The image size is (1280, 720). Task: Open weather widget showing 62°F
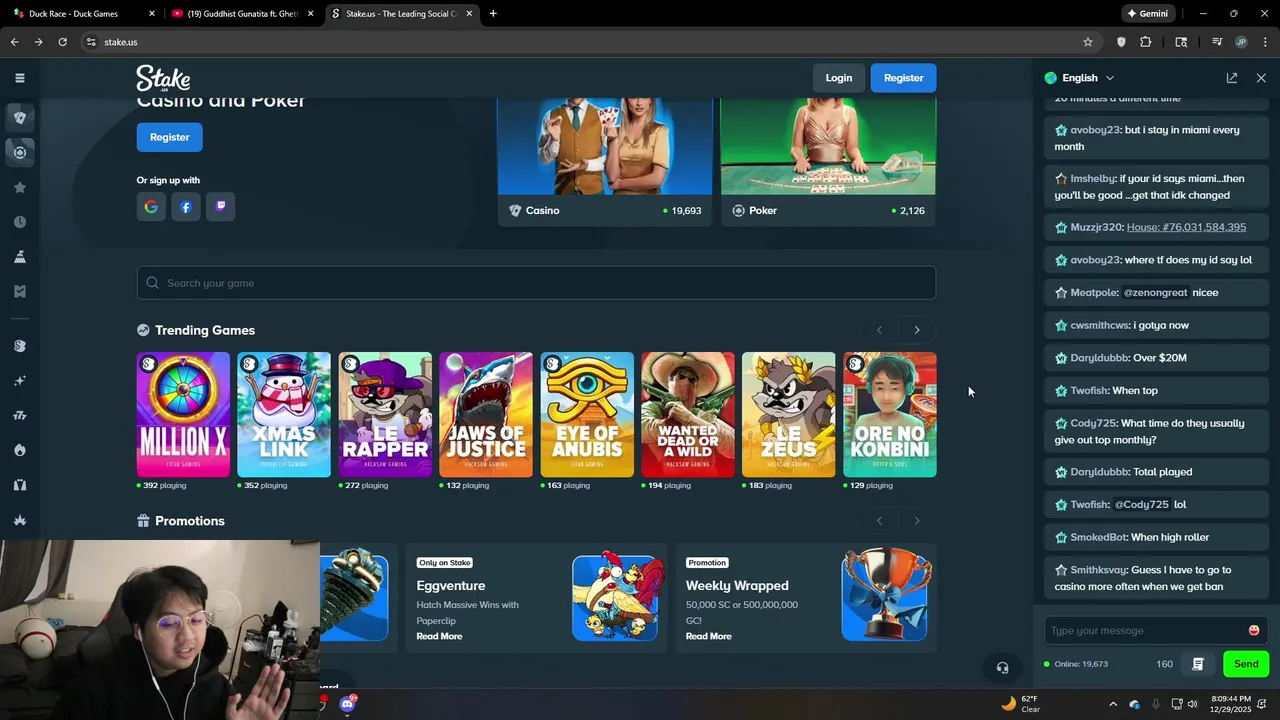(1021, 704)
